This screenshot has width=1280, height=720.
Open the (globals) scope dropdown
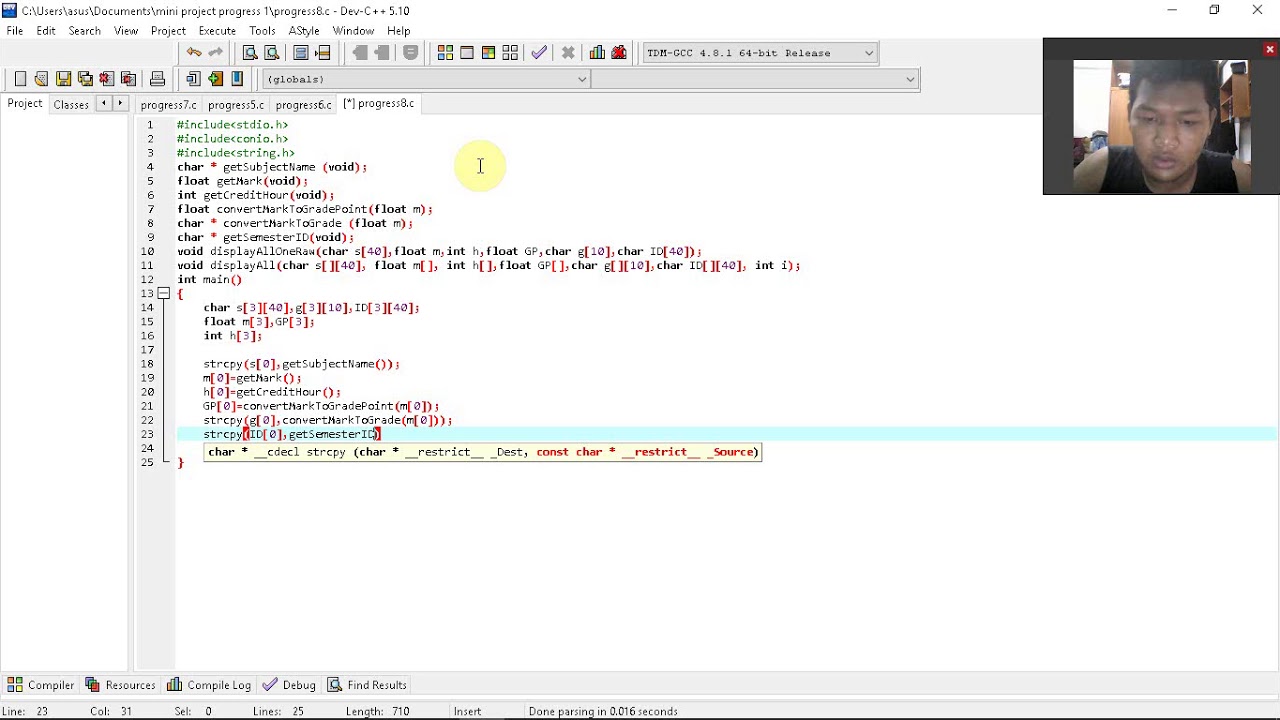pyautogui.click(x=426, y=79)
